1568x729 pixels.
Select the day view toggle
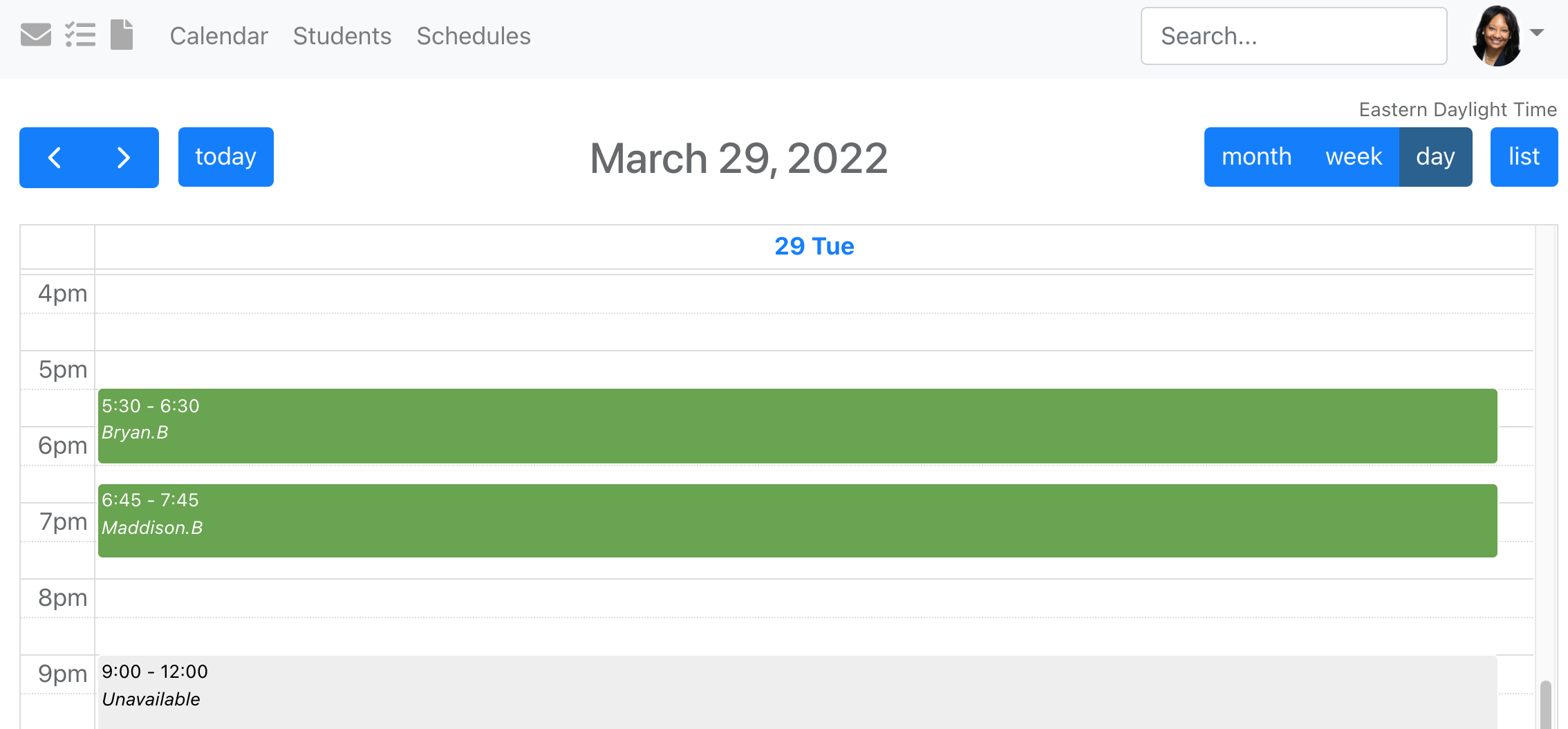1436,157
